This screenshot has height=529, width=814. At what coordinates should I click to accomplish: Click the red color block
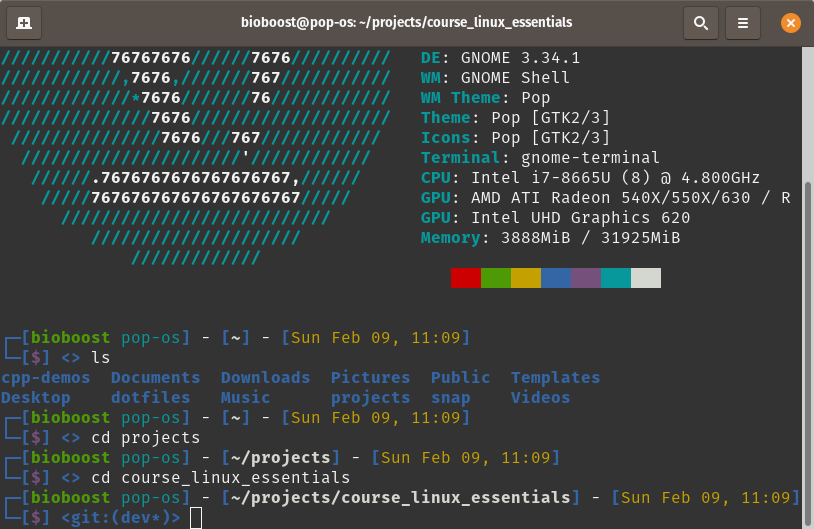click(x=466, y=278)
